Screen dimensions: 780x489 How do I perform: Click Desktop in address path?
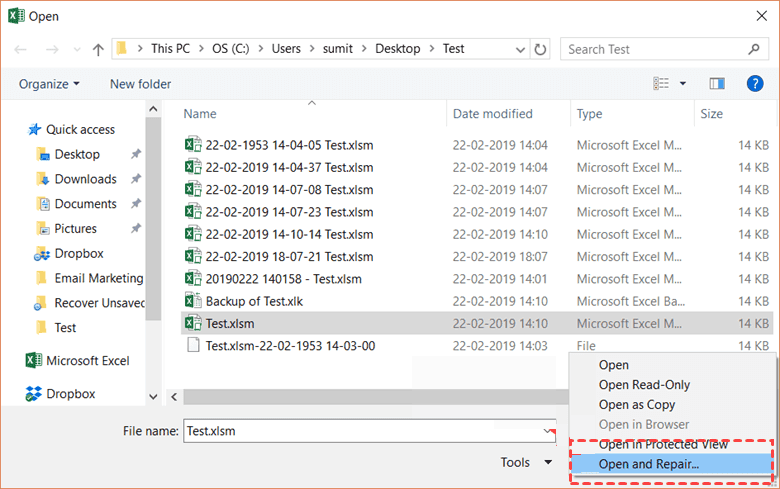click(x=397, y=49)
